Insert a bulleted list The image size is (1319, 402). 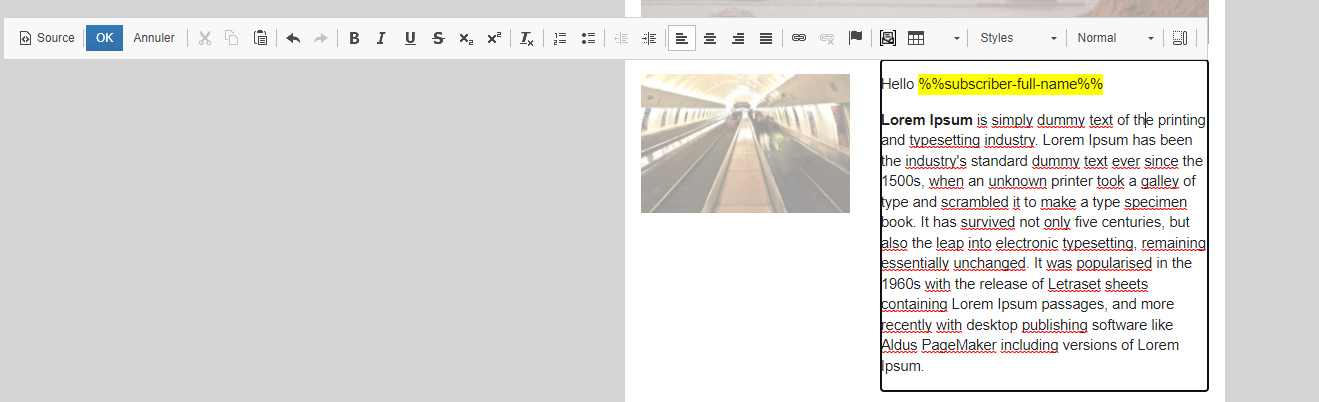(x=588, y=38)
